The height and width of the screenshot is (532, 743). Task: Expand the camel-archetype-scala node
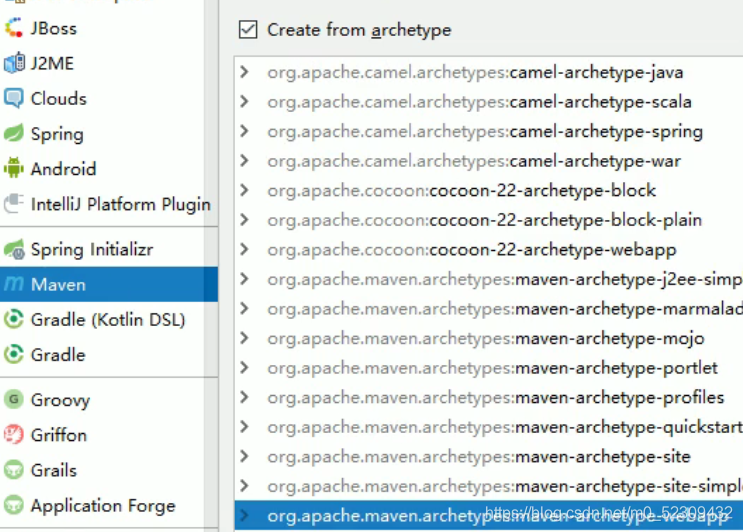tap(245, 101)
